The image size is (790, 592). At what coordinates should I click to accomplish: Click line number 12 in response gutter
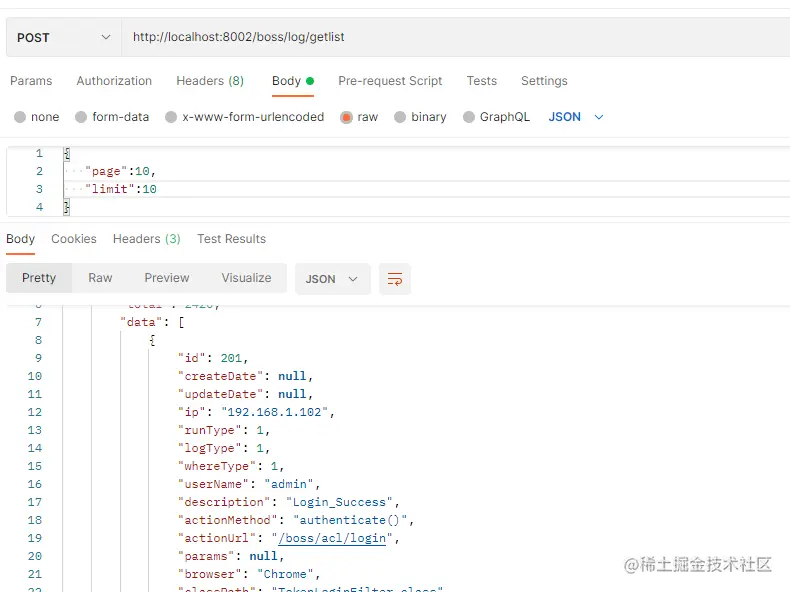(x=35, y=412)
